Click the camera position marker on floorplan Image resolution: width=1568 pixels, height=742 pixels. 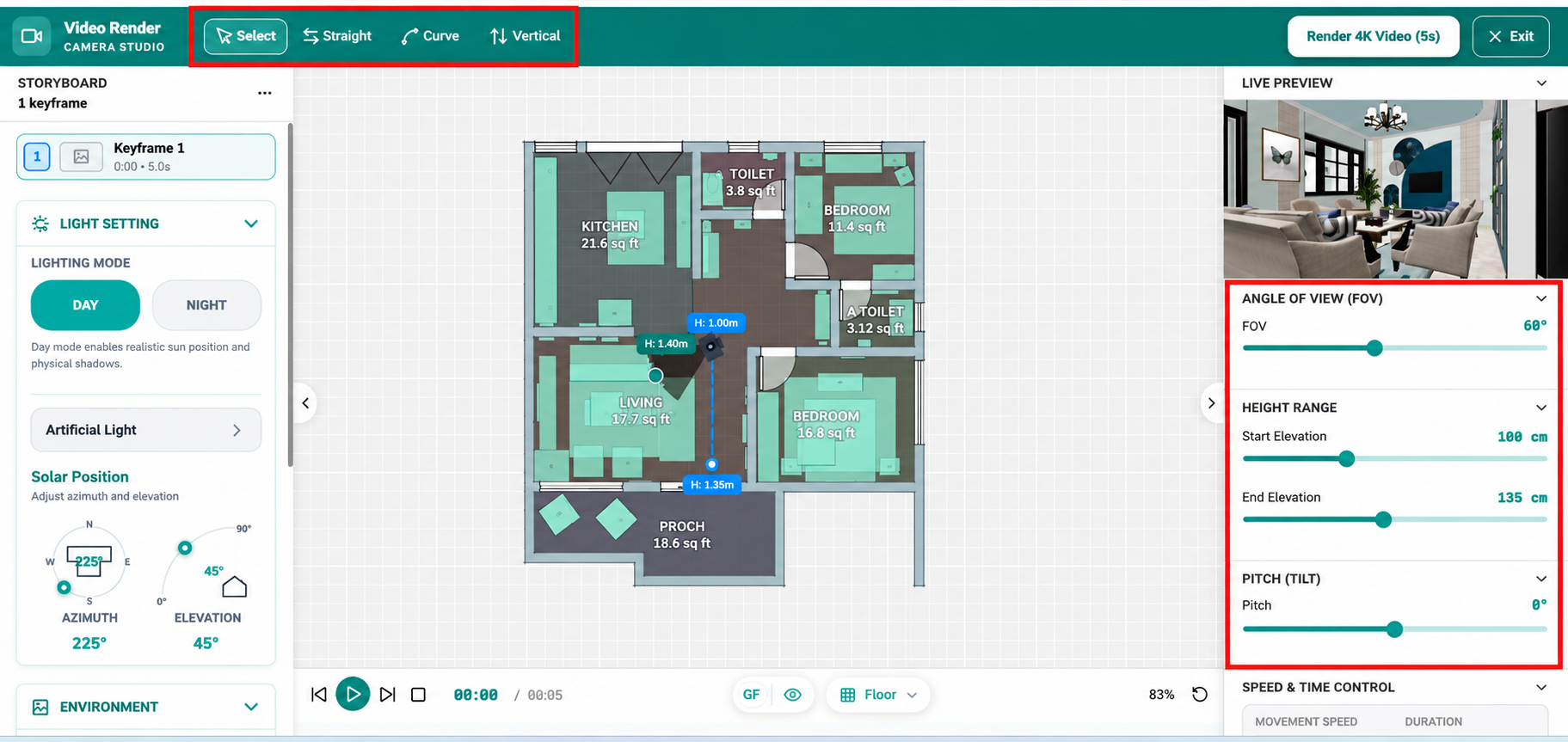(x=710, y=346)
